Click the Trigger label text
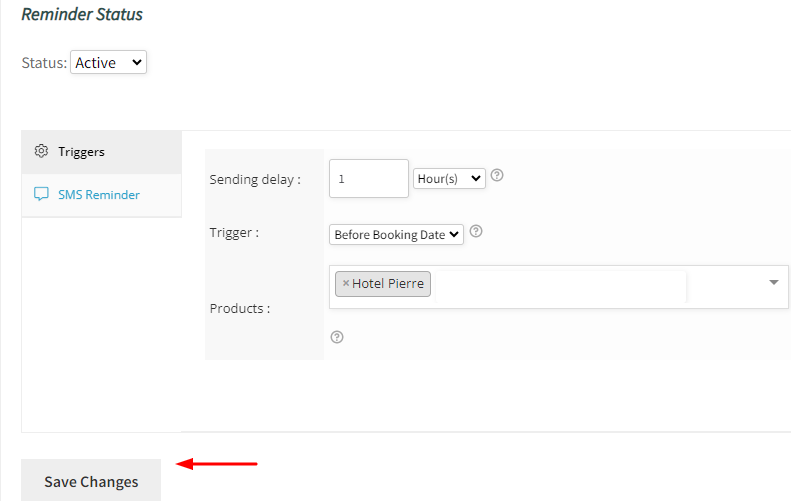 pos(234,233)
